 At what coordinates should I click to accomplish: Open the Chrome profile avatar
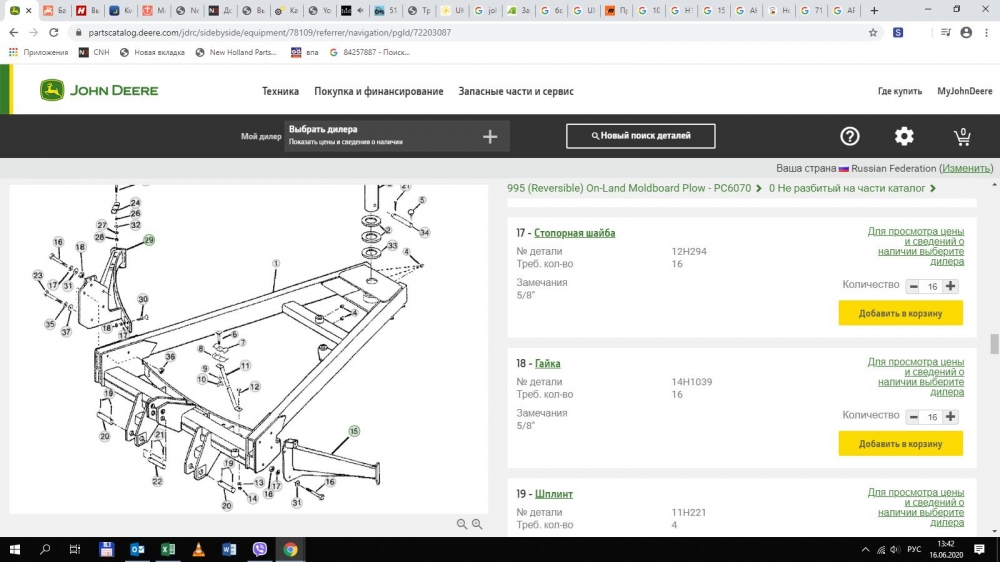coord(966,33)
